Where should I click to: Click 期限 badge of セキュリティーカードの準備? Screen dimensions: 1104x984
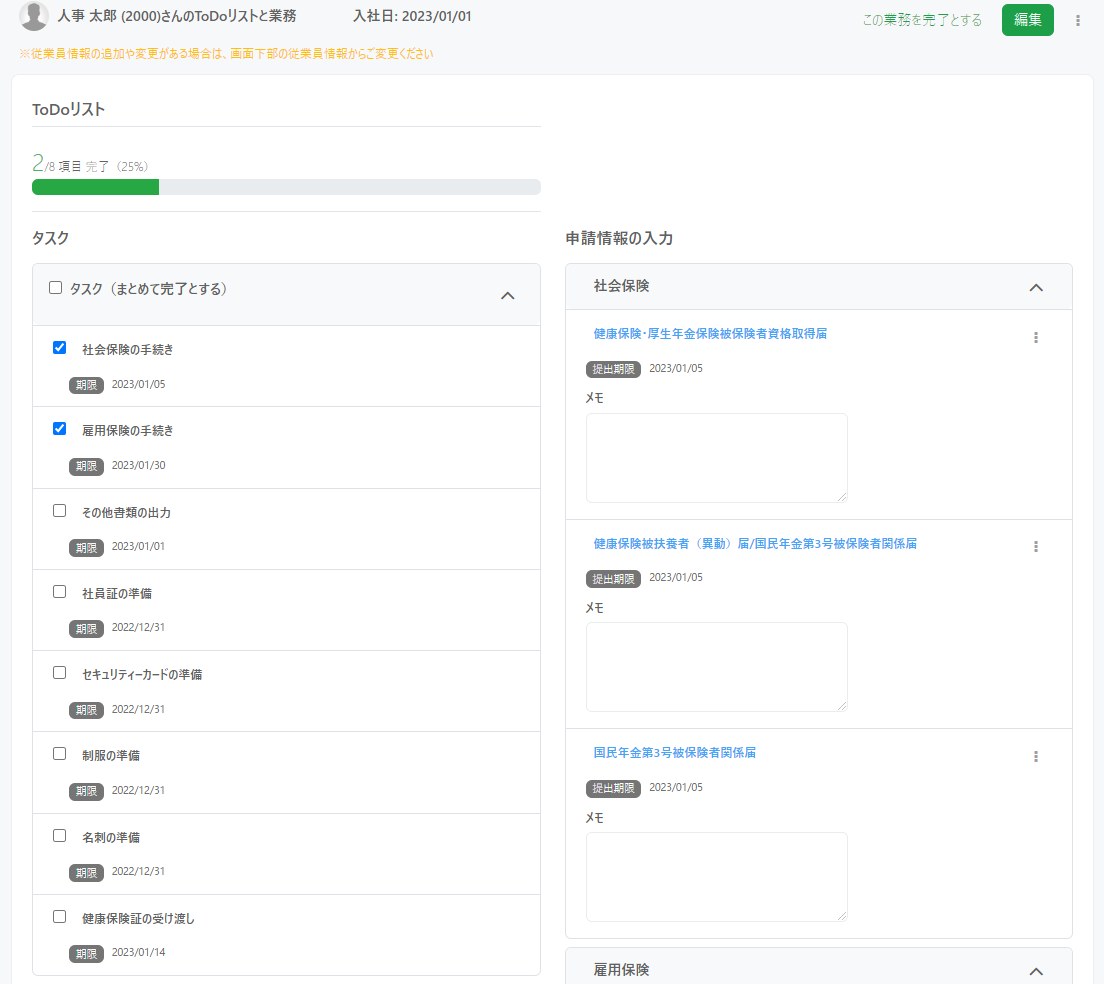pos(86,710)
